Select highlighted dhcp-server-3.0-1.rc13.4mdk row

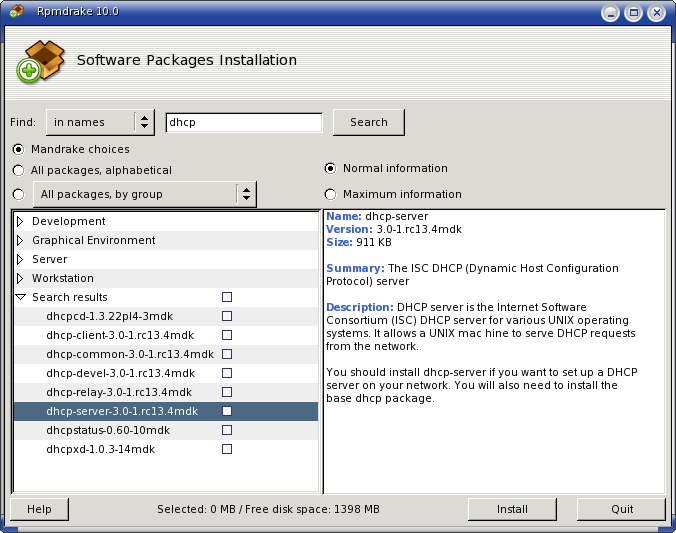(166, 411)
